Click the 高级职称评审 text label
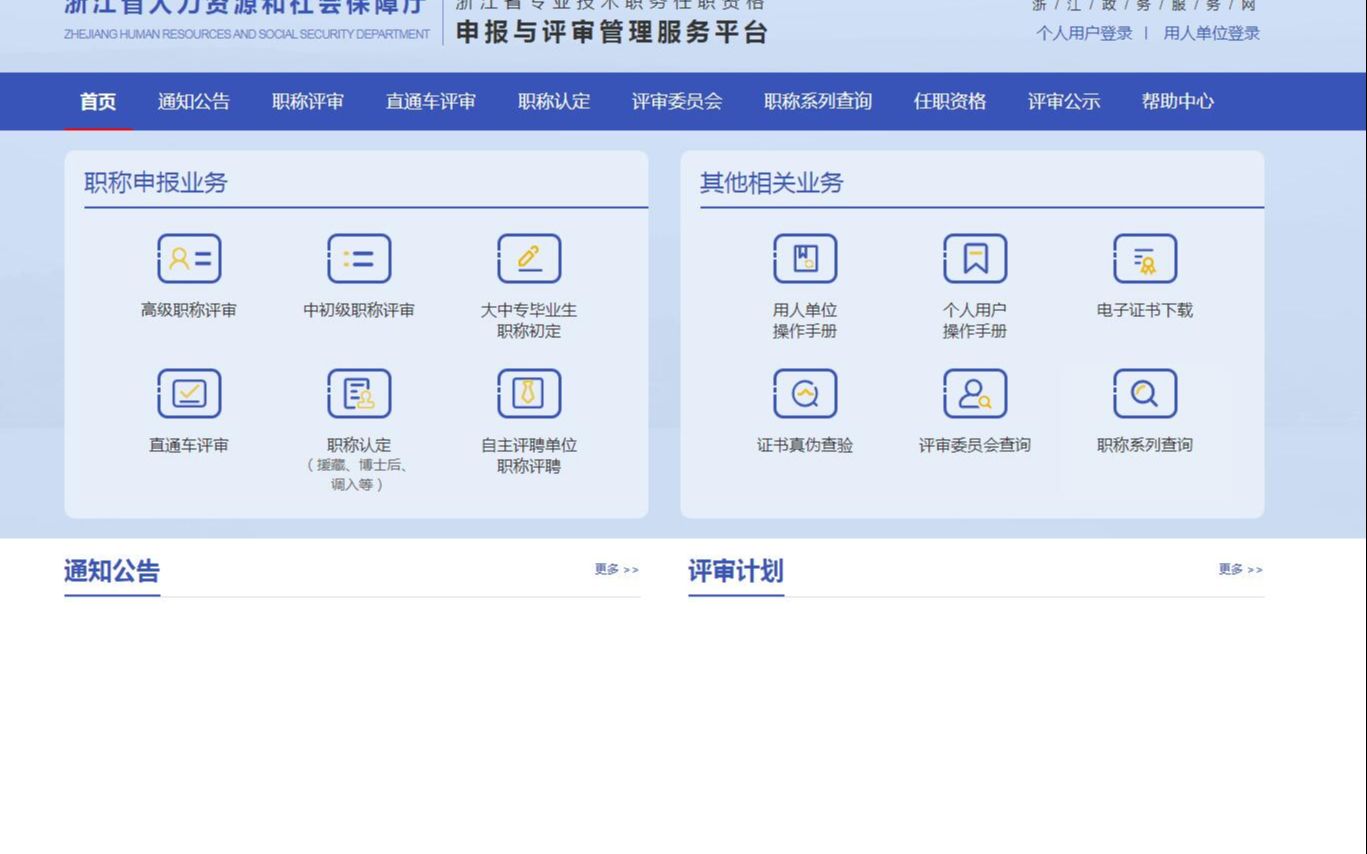1367x854 pixels. point(189,310)
